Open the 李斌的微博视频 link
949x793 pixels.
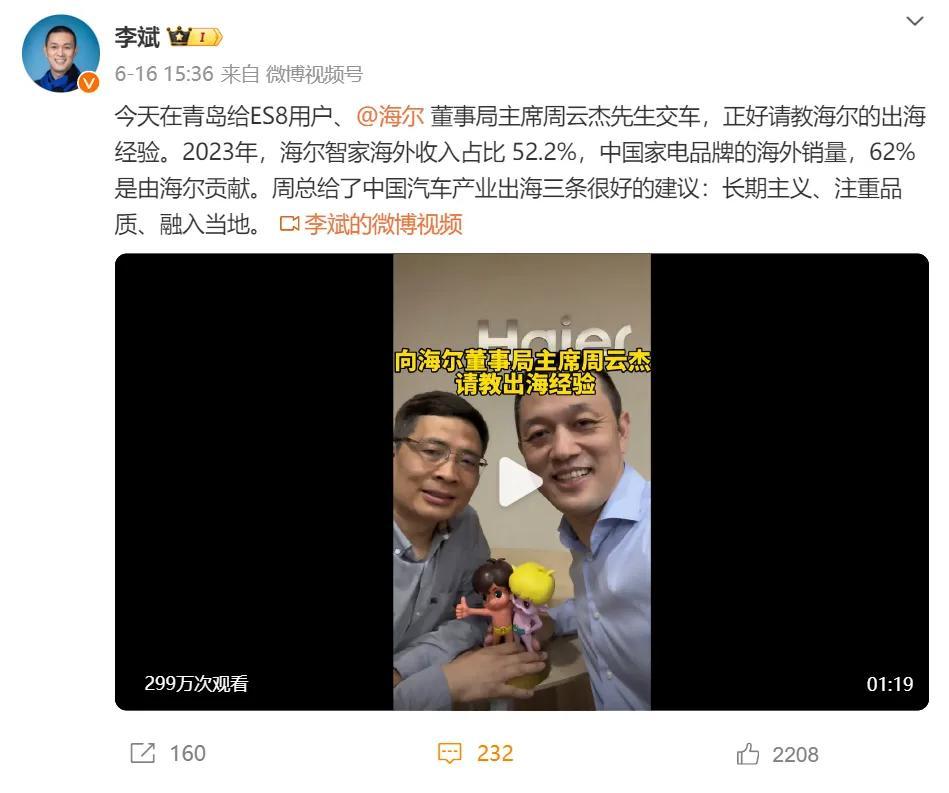point(383,224)
